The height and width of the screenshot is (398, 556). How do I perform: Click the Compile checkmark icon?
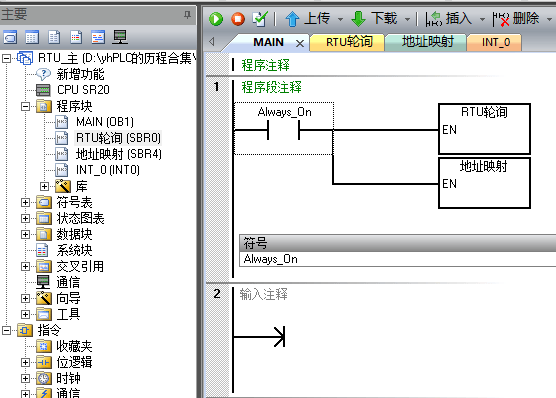pos(260,19)
